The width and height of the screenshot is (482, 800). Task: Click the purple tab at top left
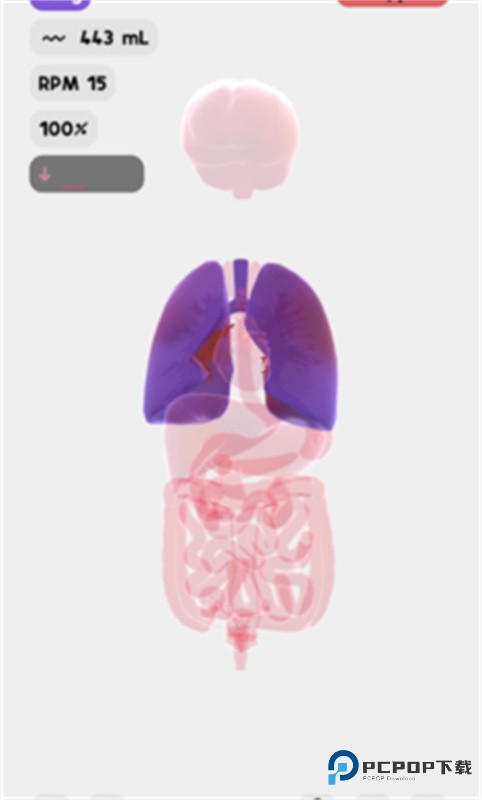pos(60,4)
